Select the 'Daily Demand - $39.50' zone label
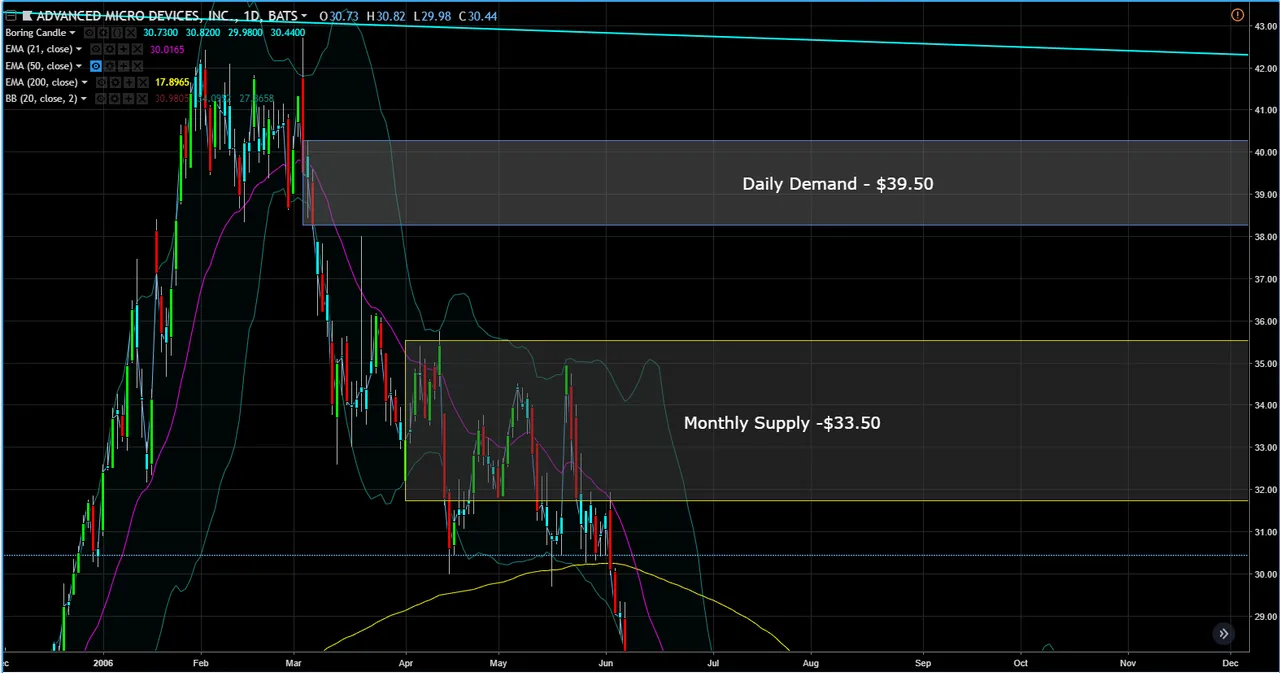 pos(838,184)
